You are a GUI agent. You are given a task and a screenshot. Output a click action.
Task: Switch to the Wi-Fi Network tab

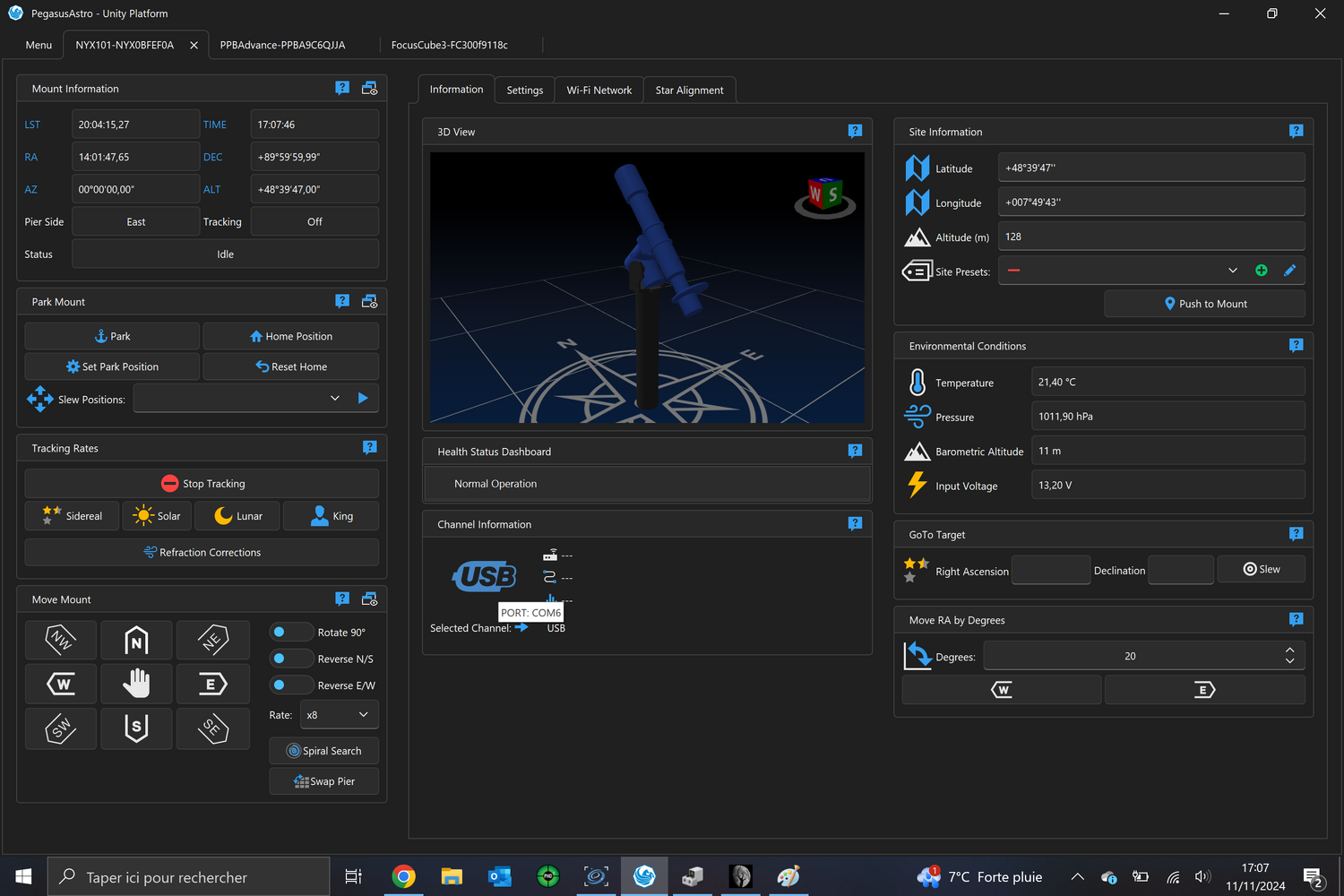point(599,90)
